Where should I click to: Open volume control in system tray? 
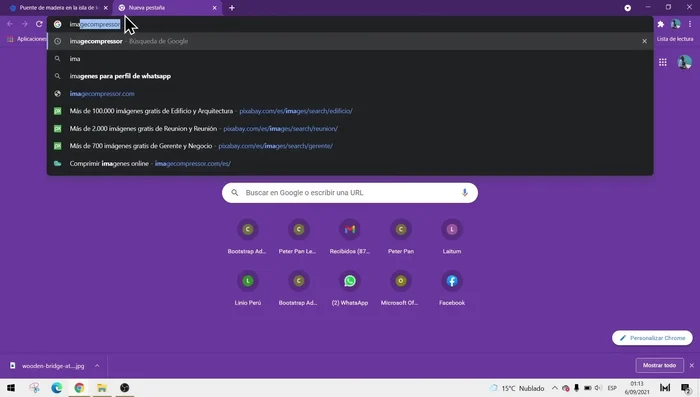(598, 388)
